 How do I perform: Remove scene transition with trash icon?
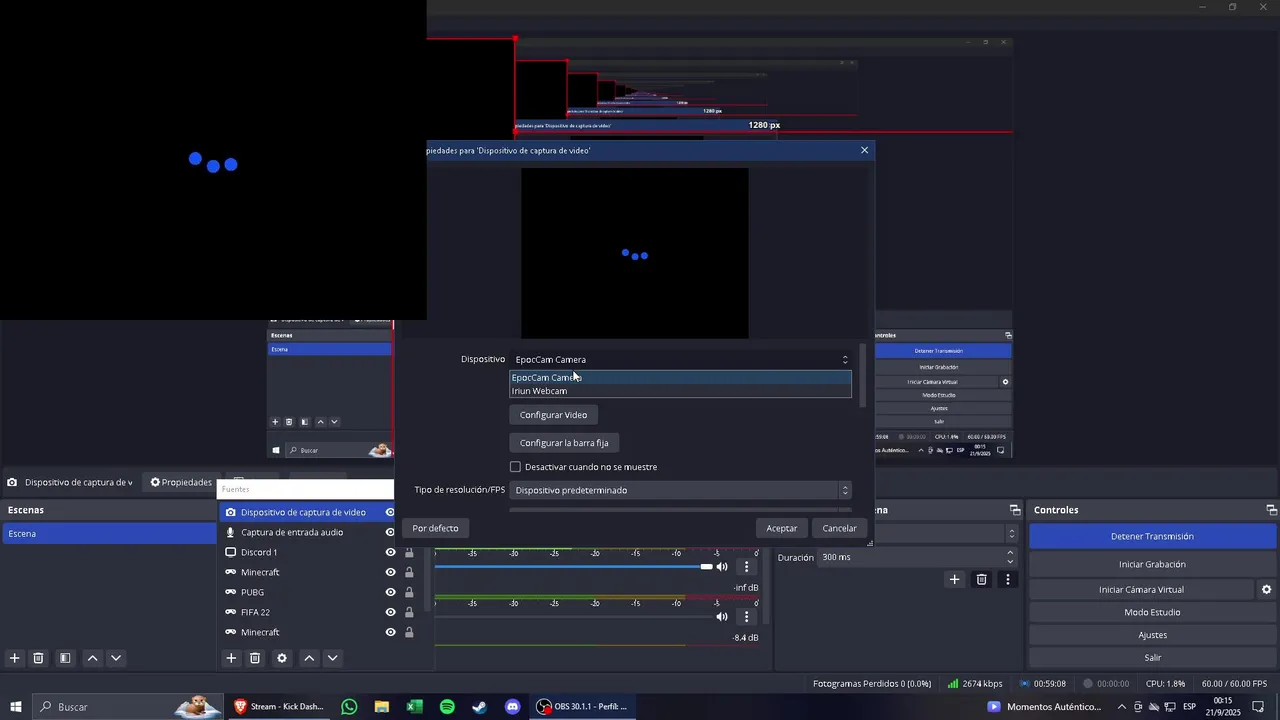tap(981, 579)
